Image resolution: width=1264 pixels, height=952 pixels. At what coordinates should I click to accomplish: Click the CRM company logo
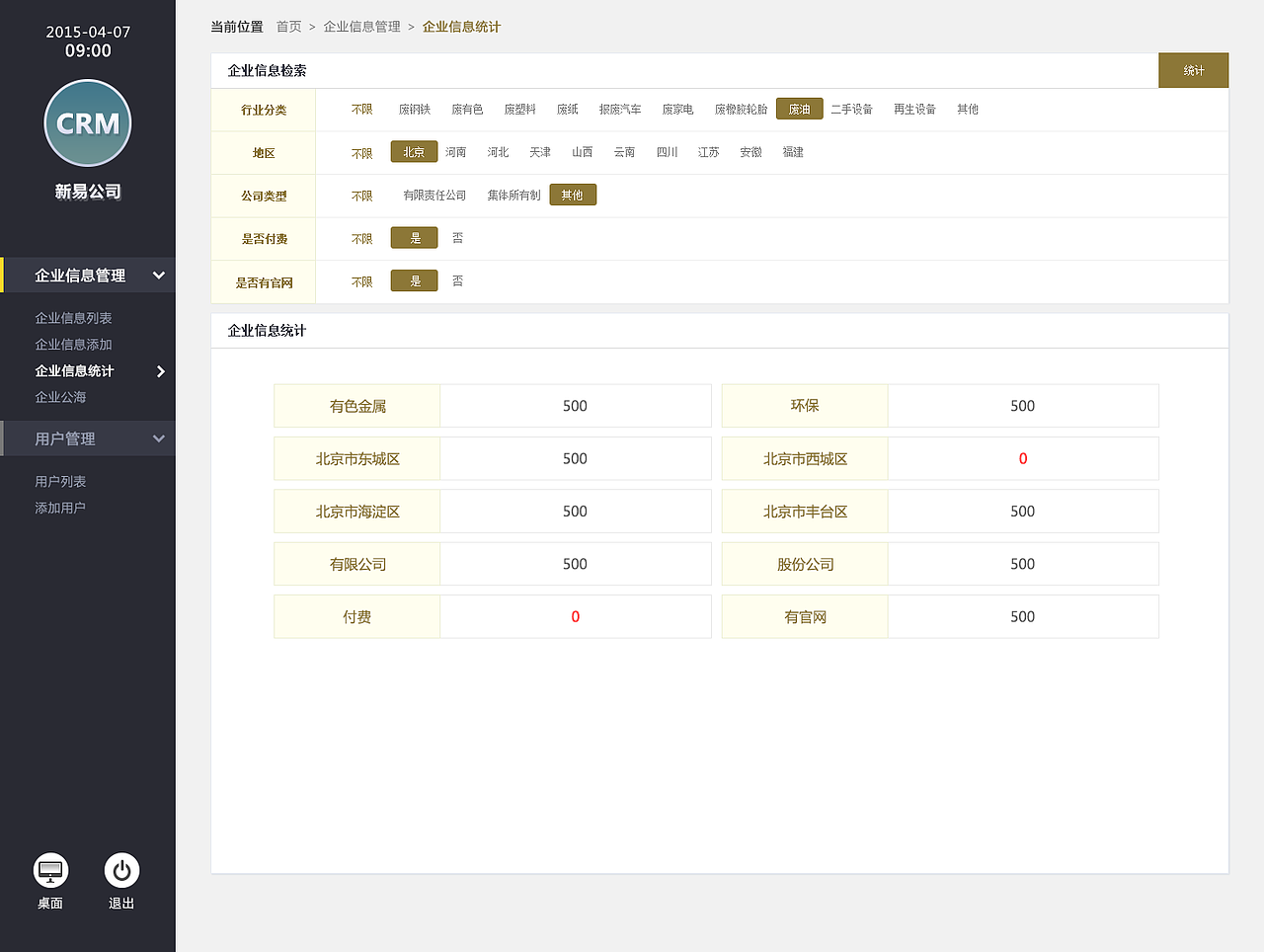(x=87, y=122)
